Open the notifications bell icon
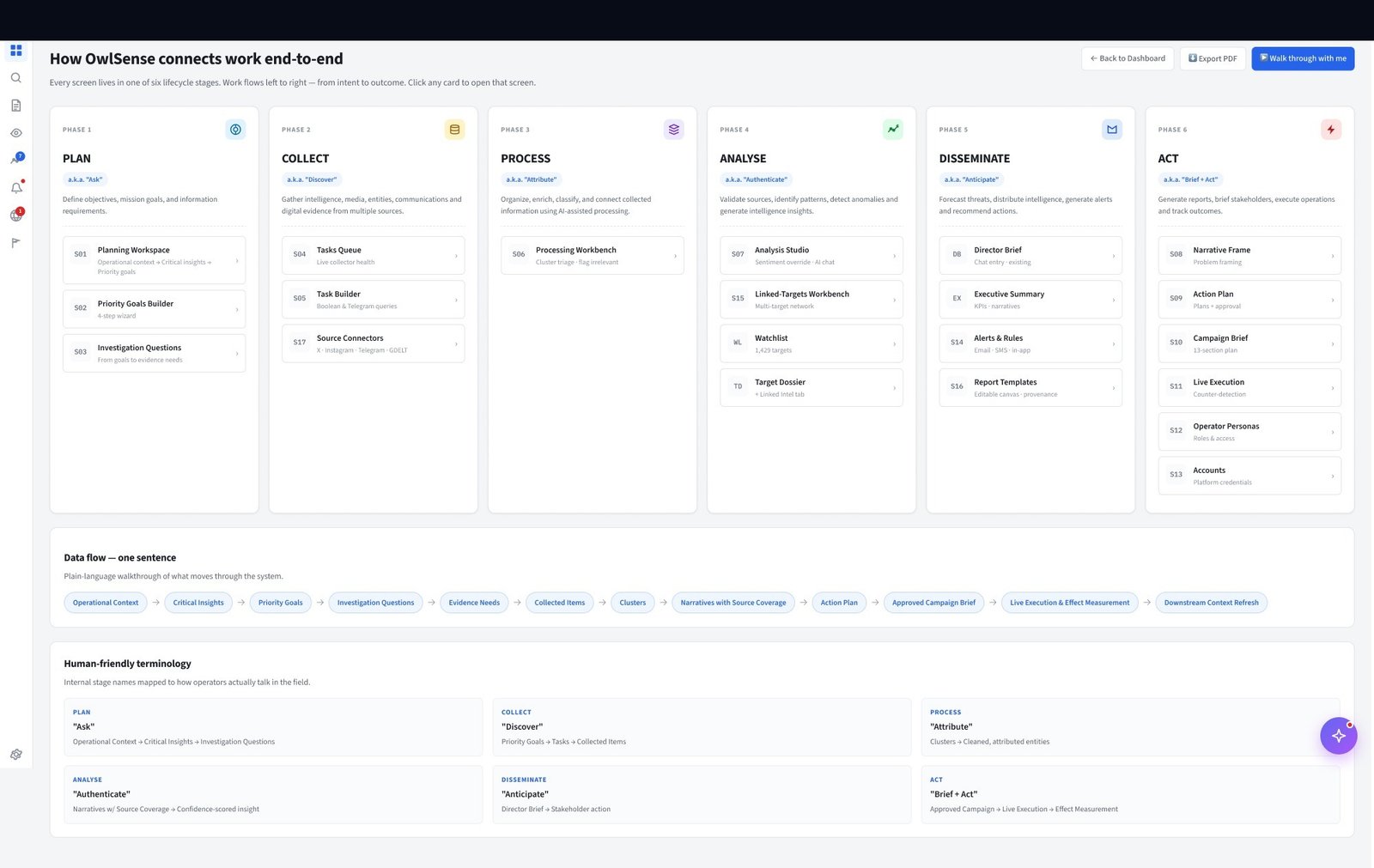Screen dimensions: 1374x868 click(x=16, y=187)
